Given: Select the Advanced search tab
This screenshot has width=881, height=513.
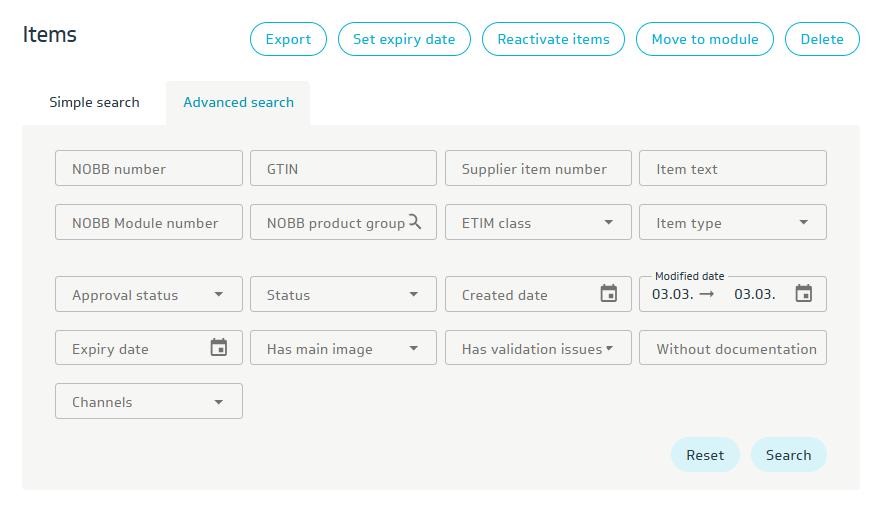Looking at the screenshot, I should [238, 102].
